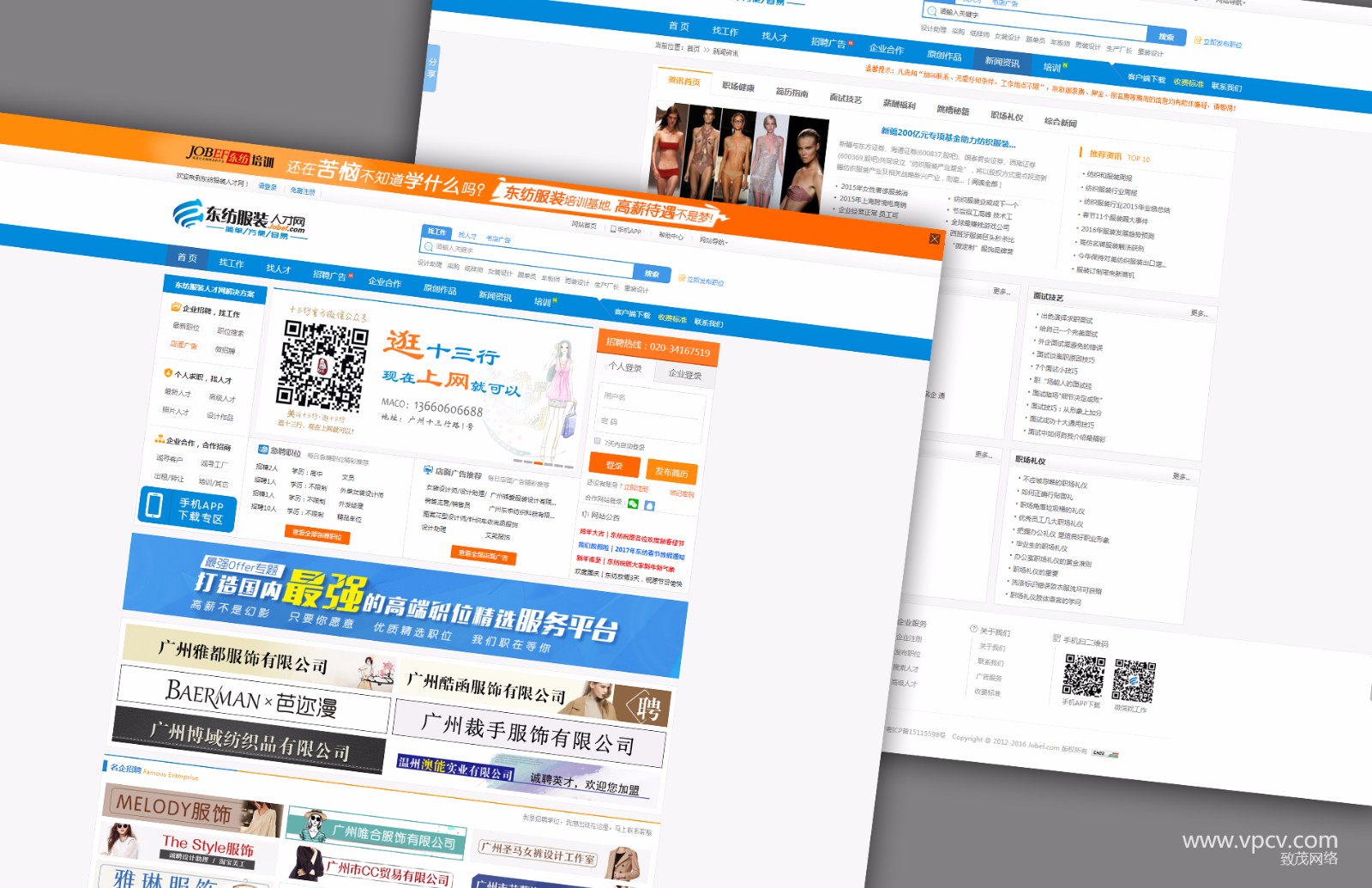
Task: Click the magnifier icon in front page search box
Action: (x=428, y=246)
